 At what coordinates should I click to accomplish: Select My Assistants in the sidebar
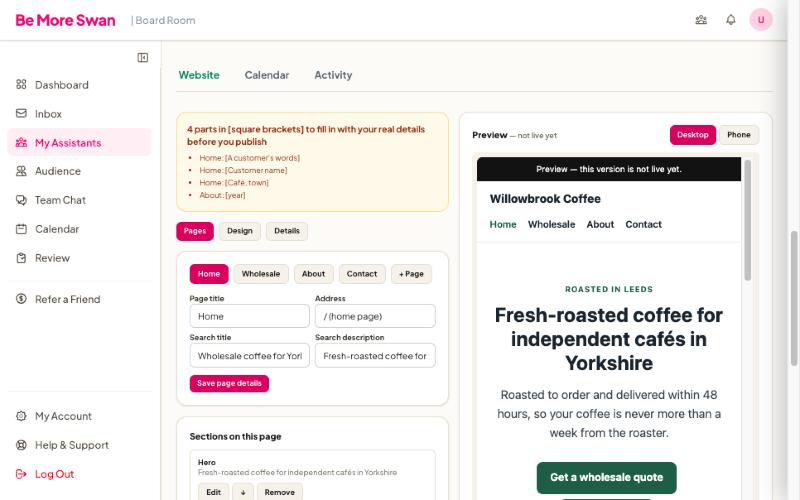80,142
